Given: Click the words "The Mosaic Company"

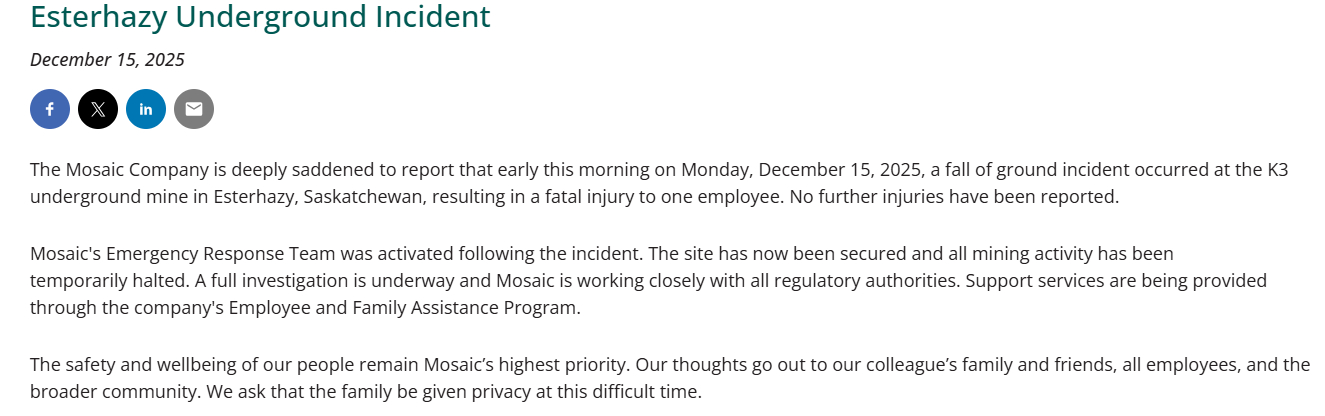Looking at the screenshot, I should [x=111, y=169].
